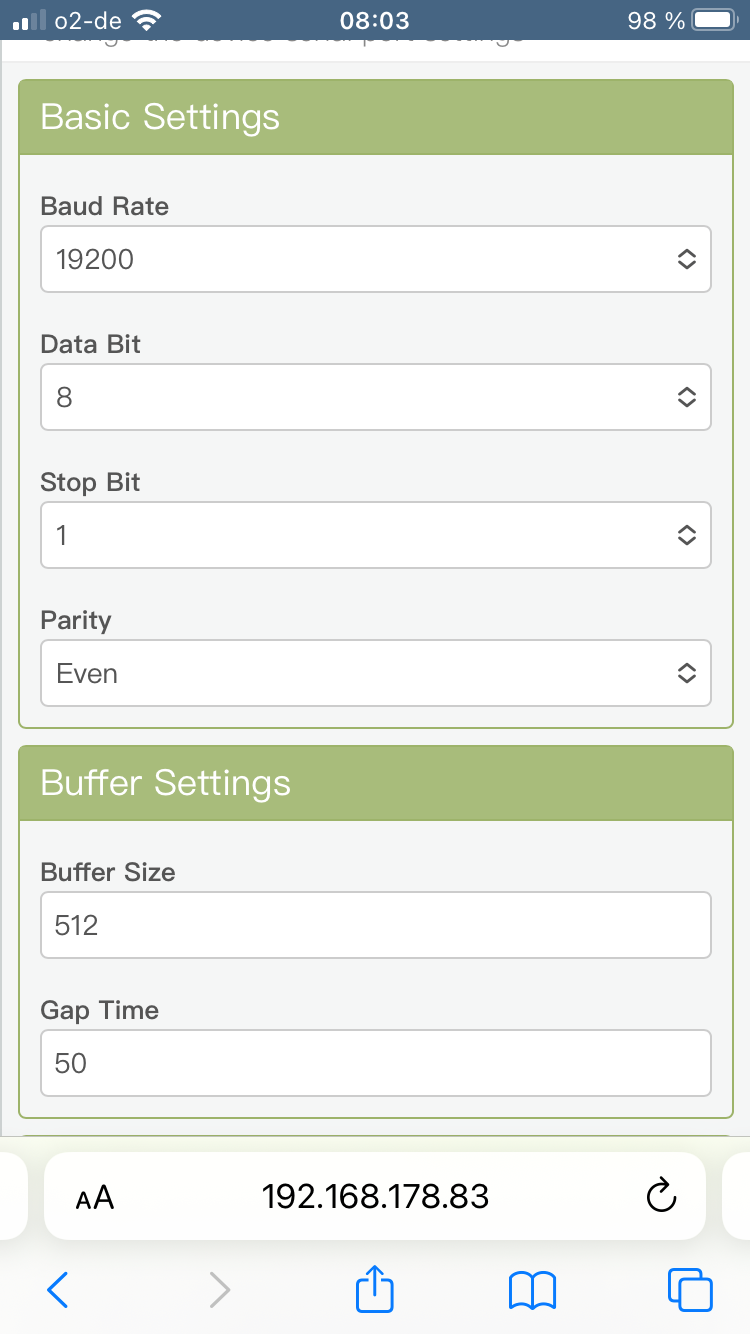Tap the Safari back arrow
The height and width of the screenshot is (1334, 750).
(x=58, y=1289)
